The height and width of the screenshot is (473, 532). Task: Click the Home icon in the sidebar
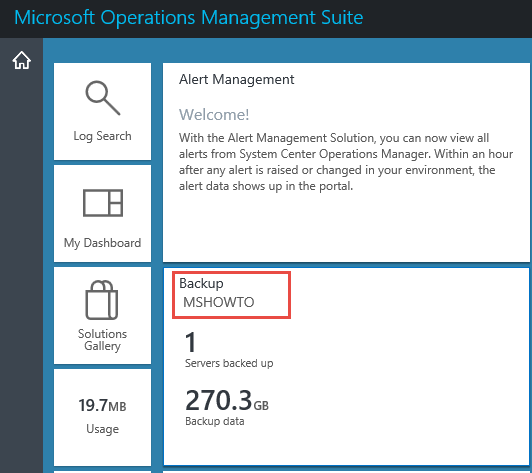pos(22,60)
